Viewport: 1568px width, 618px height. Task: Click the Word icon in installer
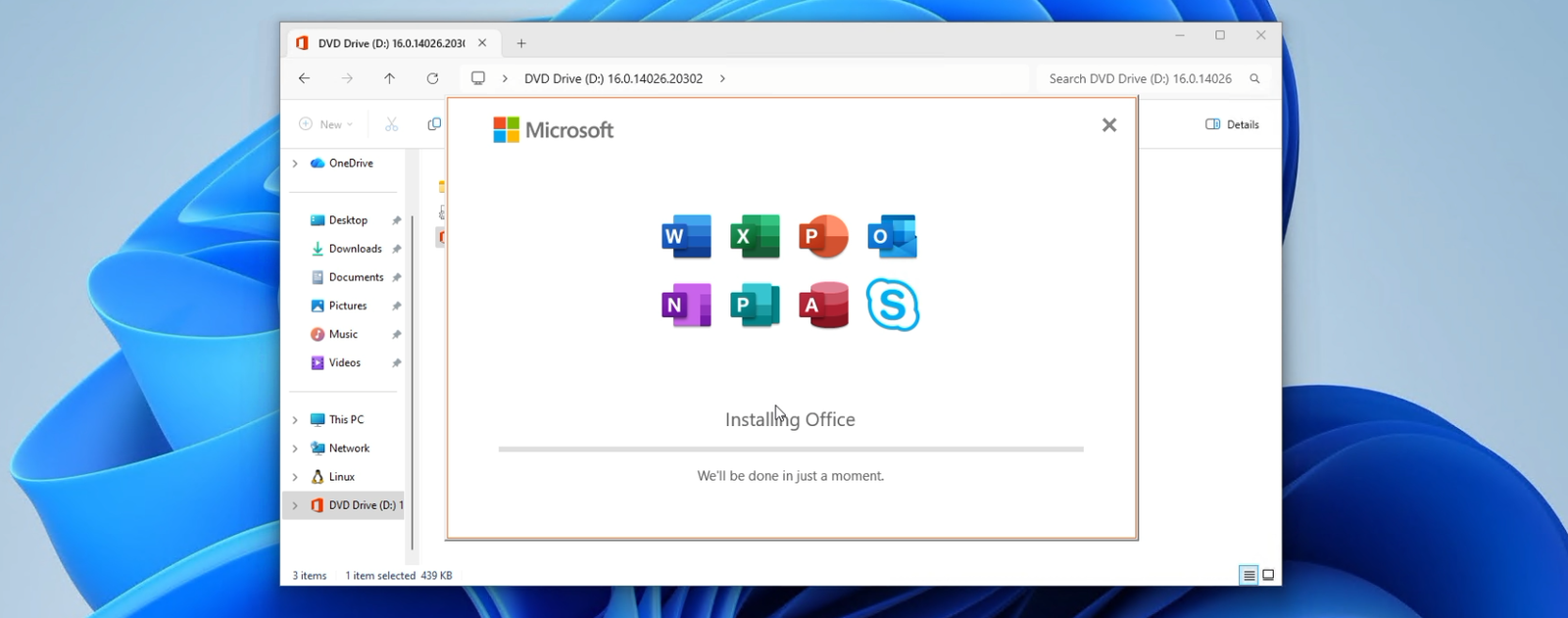pyautogui.click(x=687, y=236)
